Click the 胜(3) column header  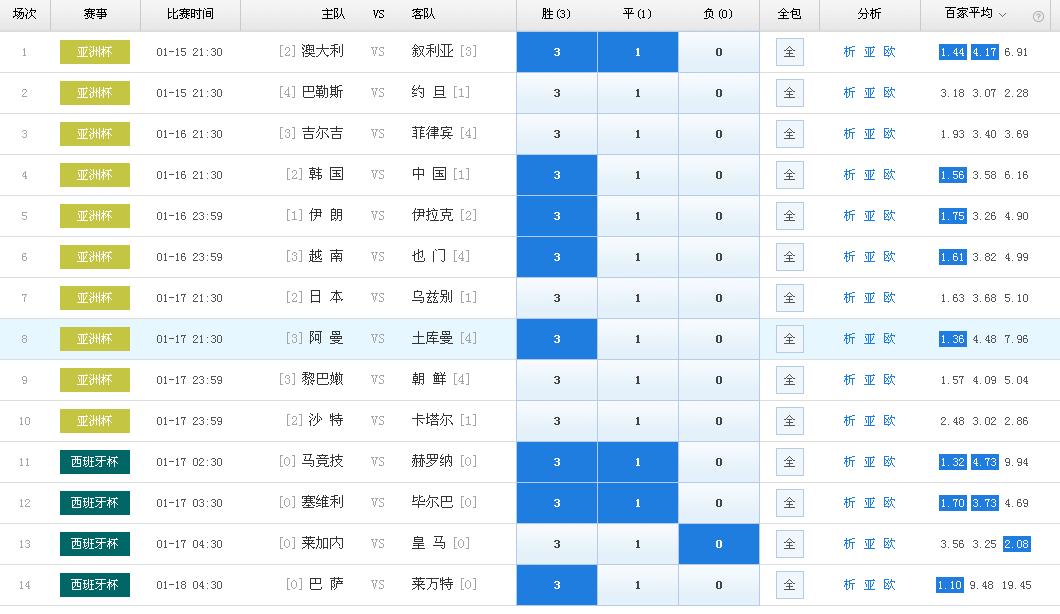[556, 14]
